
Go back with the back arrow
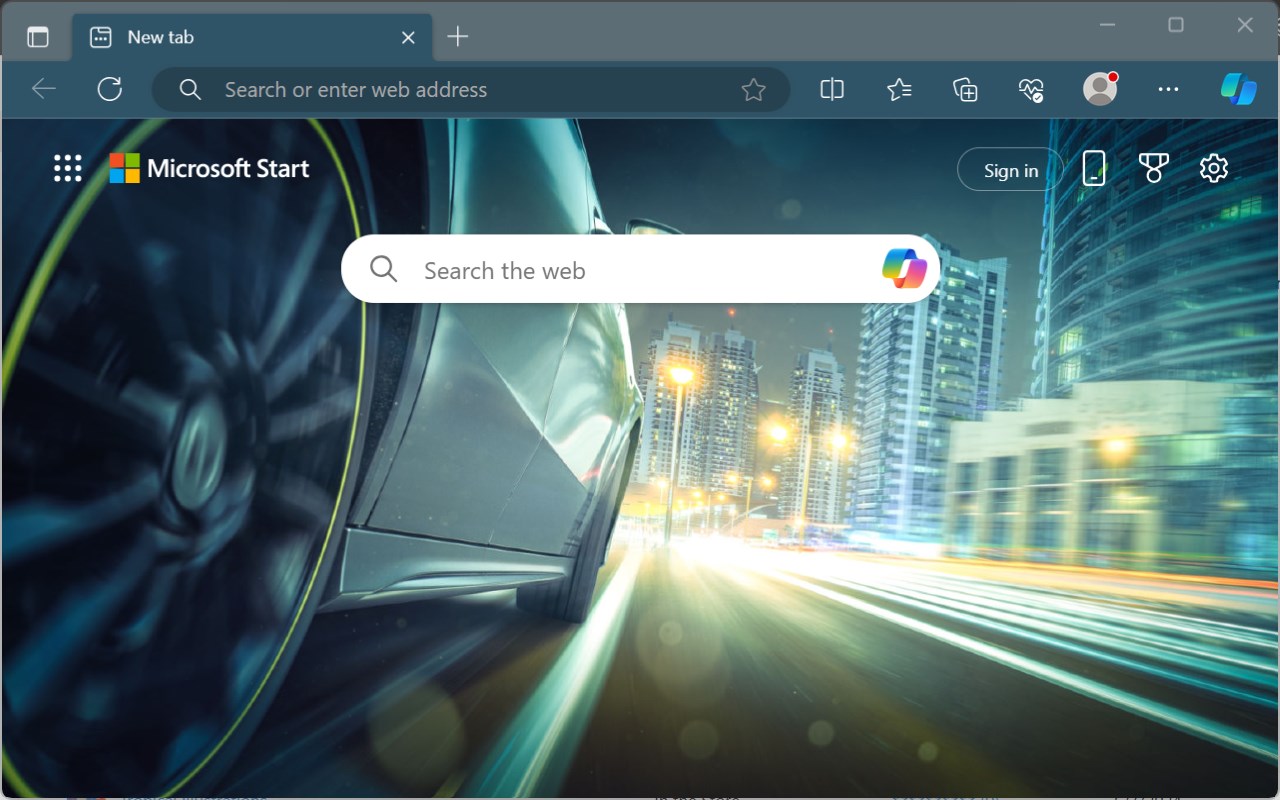(44, 89)
